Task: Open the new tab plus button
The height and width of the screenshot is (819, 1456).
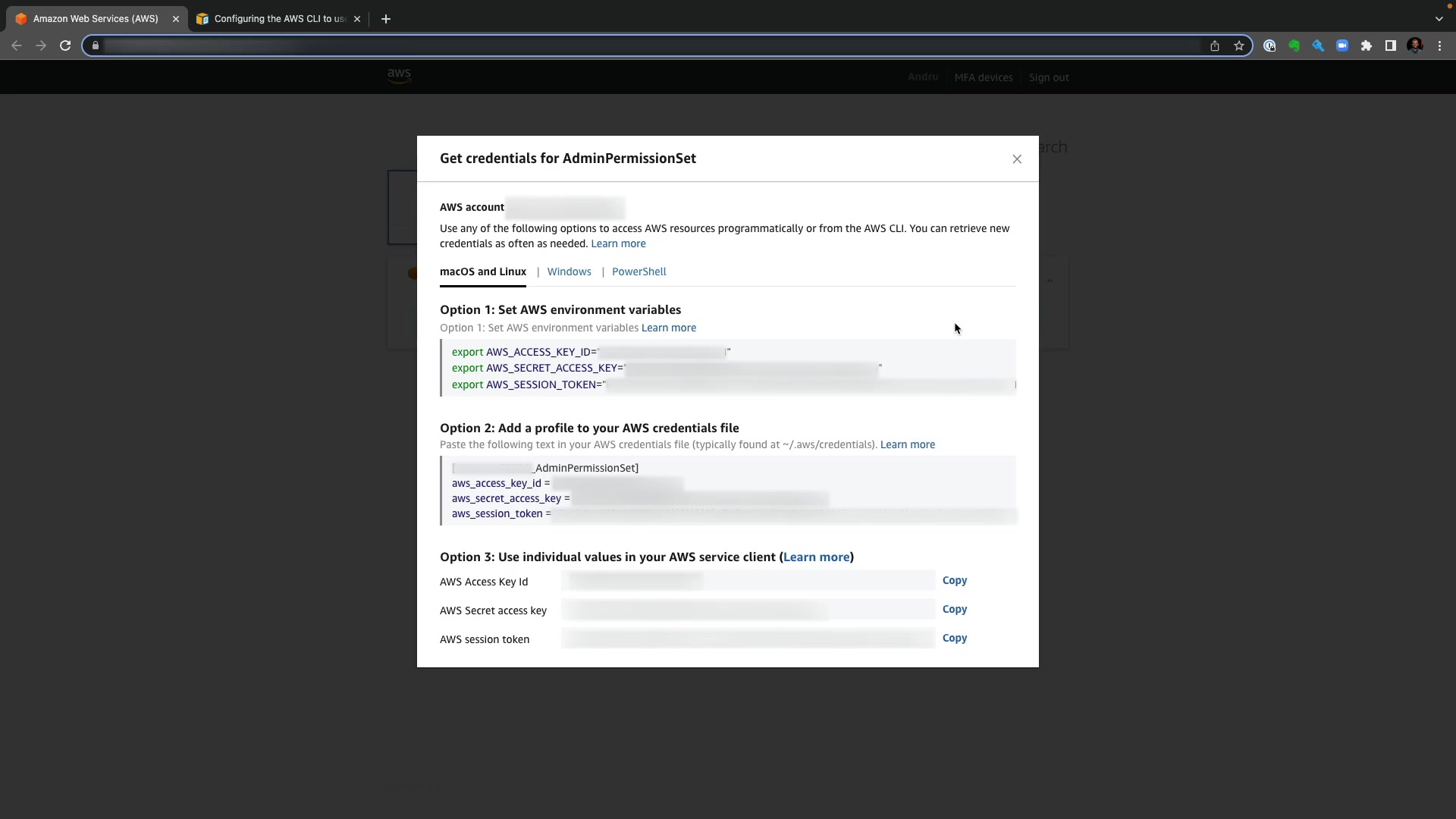Action: point(386,19)
